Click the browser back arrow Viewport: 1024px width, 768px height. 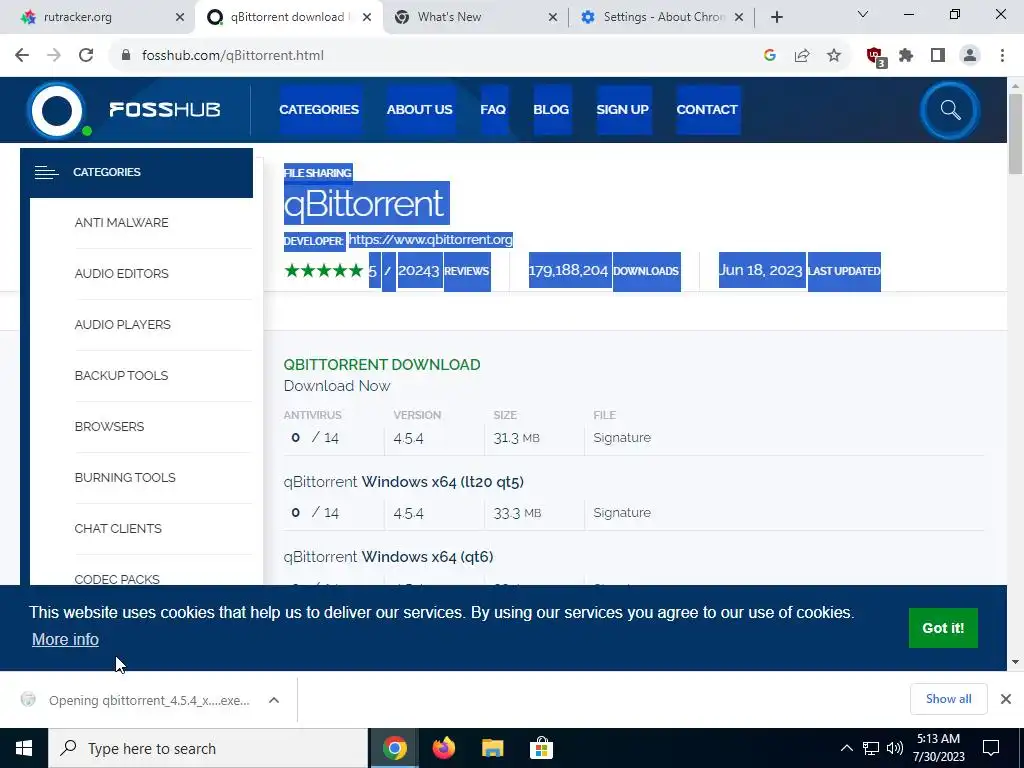pos(22,56)
